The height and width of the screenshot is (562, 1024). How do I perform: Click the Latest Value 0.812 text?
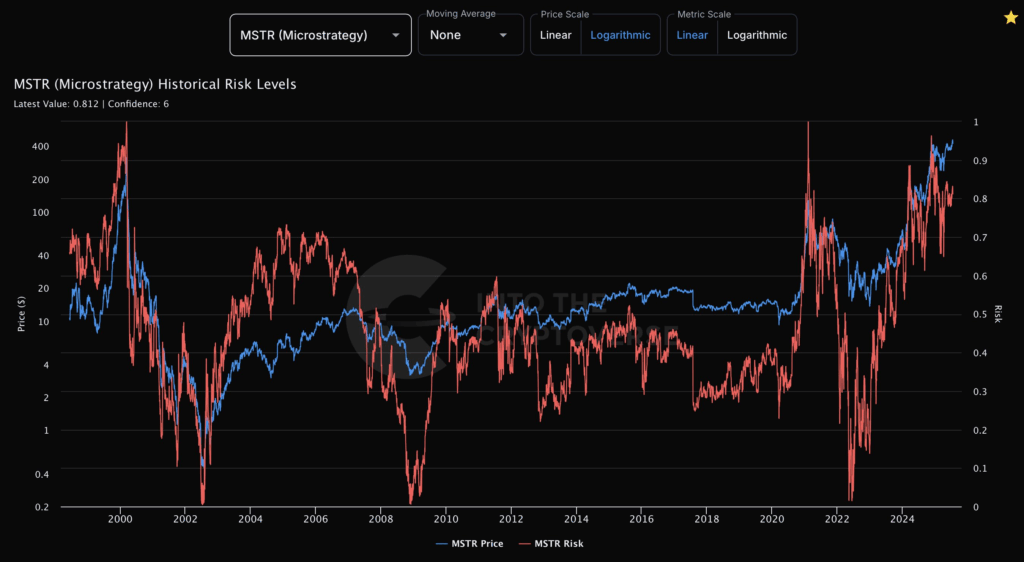[56, 104]
